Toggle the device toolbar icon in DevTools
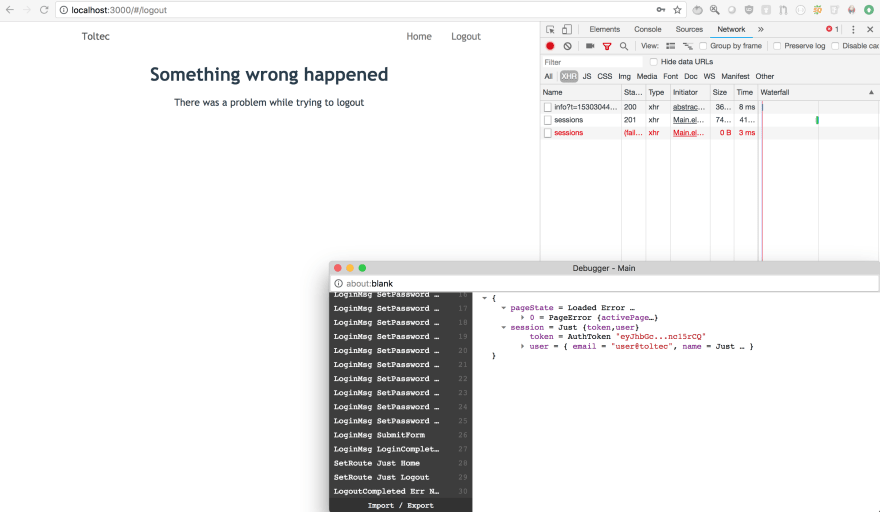The width and height of the screenshot is (880, 512). click(567, 29)
